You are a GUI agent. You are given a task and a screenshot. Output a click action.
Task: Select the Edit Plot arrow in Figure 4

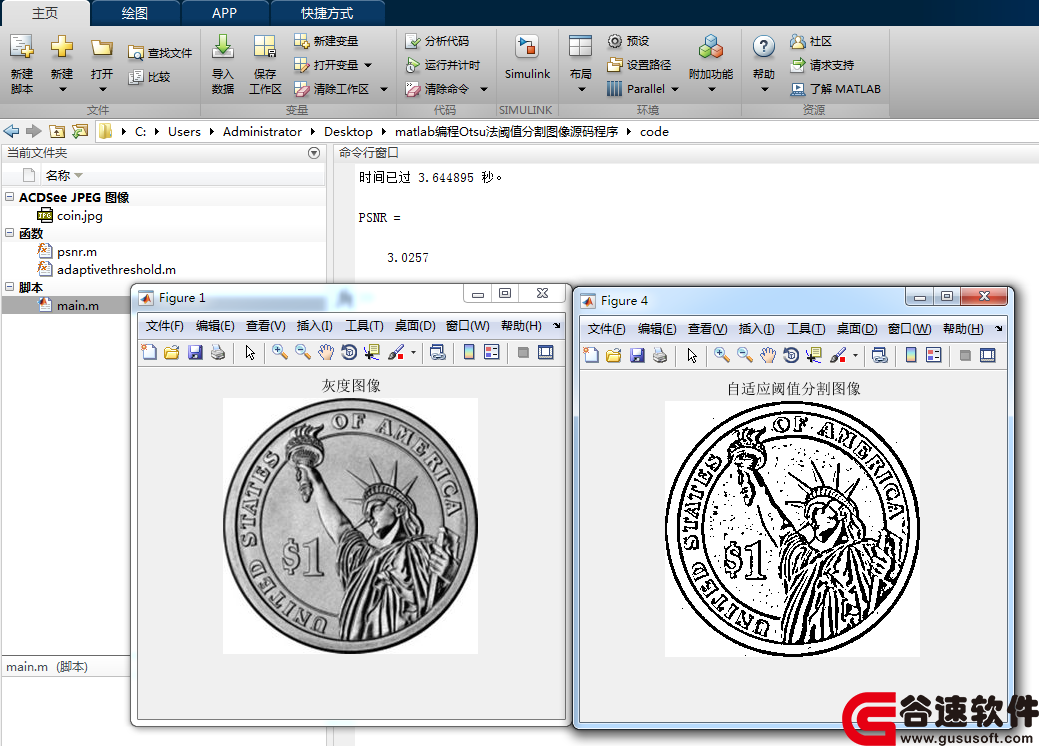click(x=692, y=356)
